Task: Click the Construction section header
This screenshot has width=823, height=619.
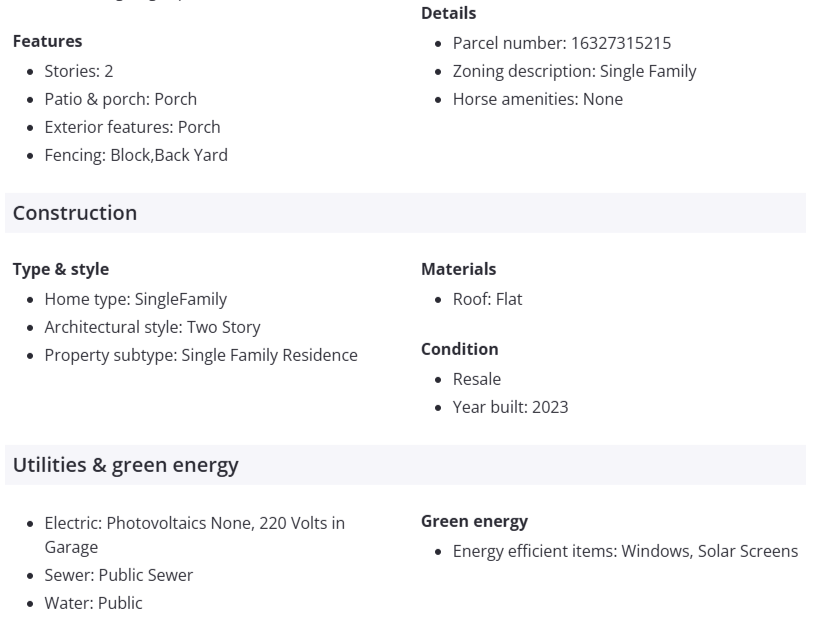Action: (x=75, y=213)
